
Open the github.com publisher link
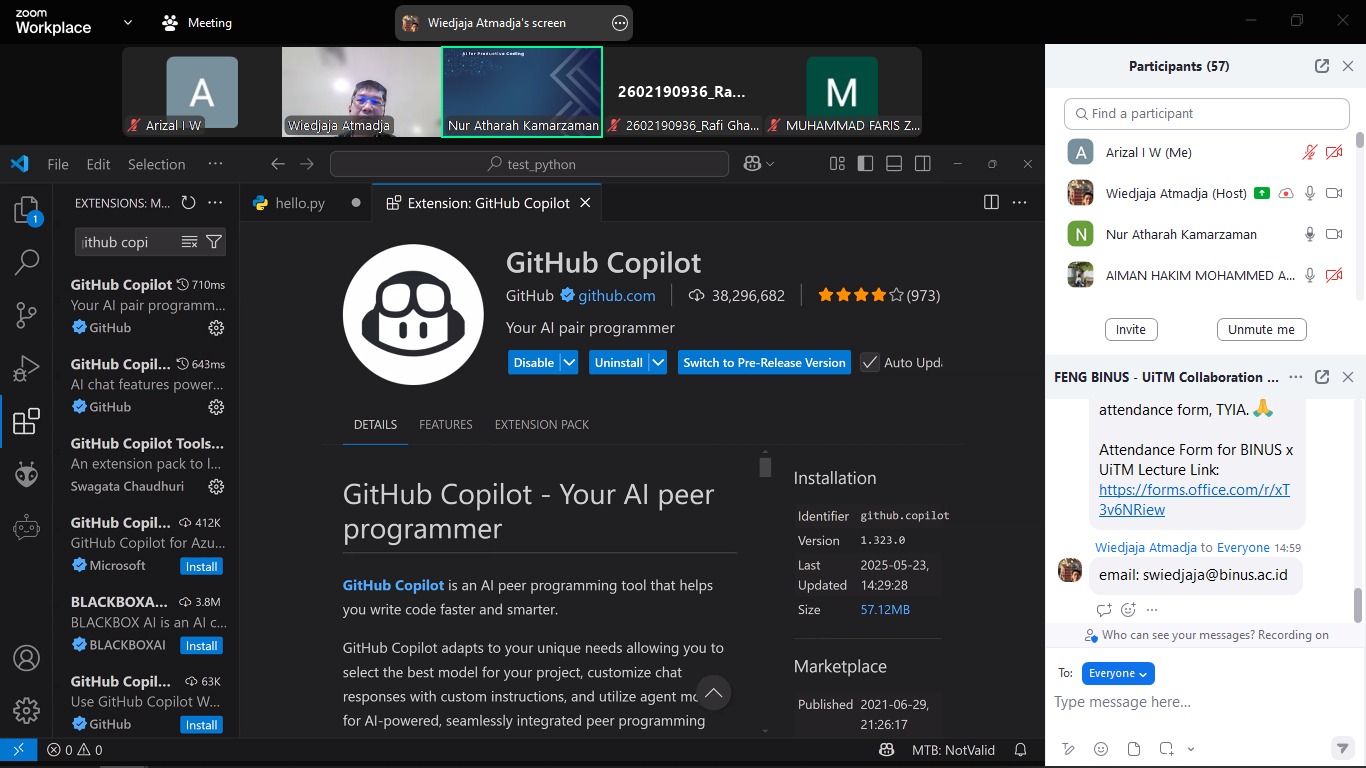tap(616, 295)
